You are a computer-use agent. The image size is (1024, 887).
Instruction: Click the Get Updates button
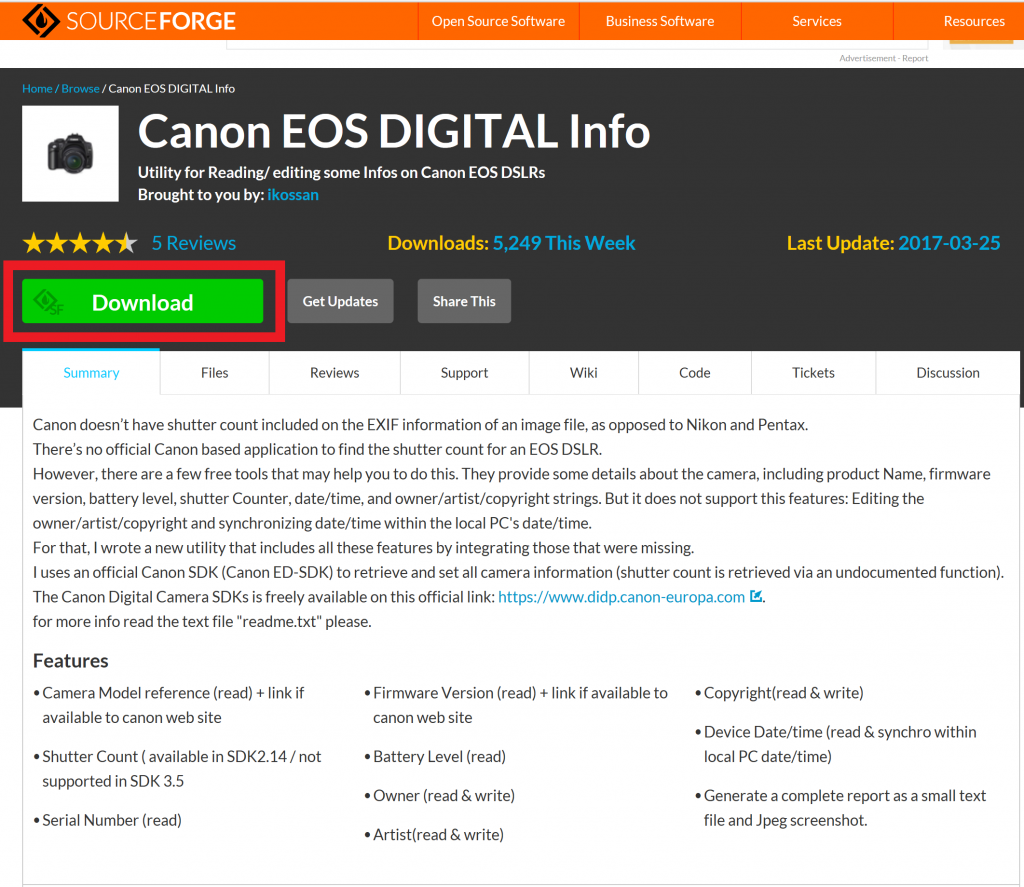(x=340, y=300)
